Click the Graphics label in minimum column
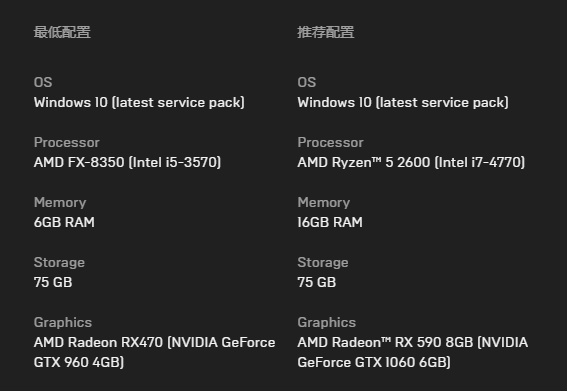 (63, 323)
